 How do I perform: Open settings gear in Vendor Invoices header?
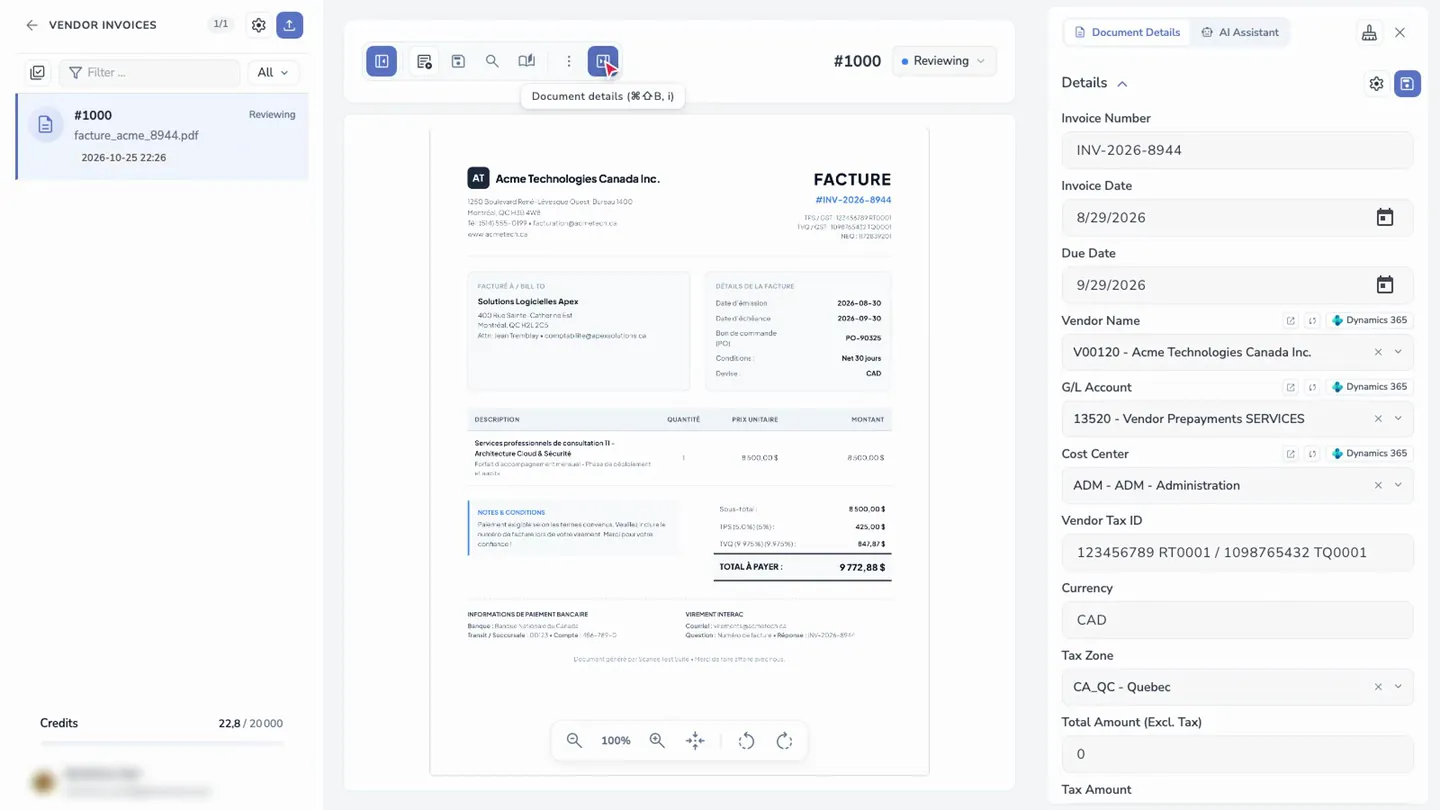[259, 25]
